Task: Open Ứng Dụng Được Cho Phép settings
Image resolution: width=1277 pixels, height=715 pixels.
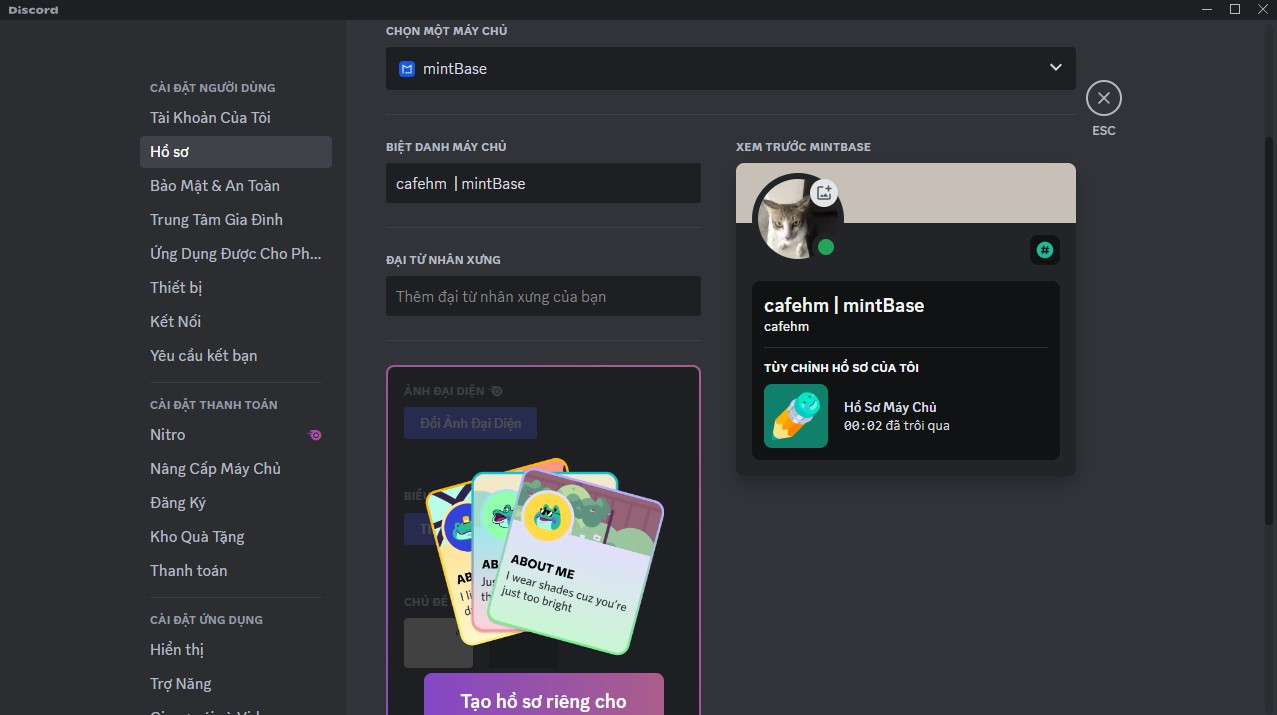Action: point(236,254)
